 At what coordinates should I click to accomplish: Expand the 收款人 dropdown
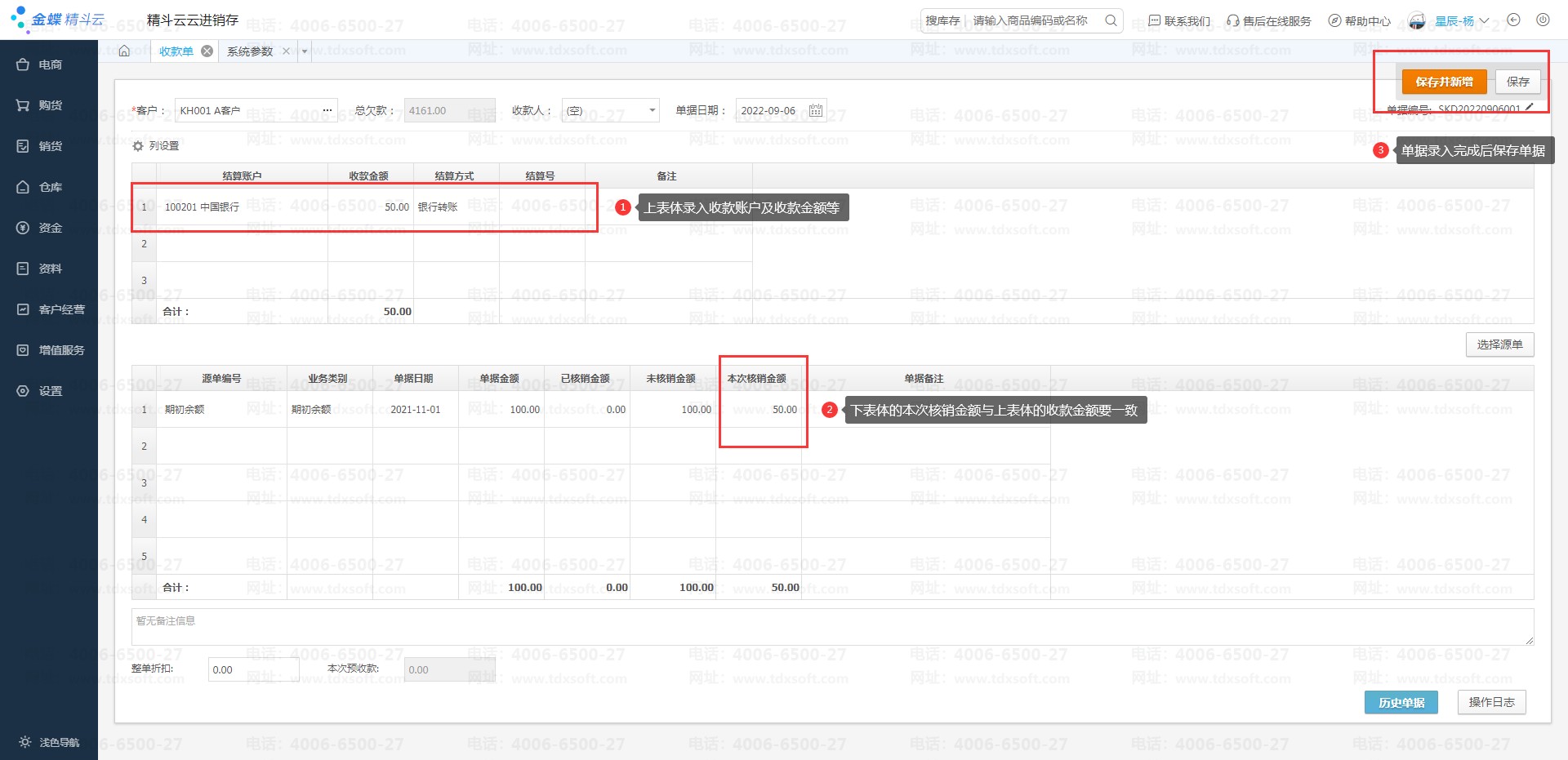coord(652,110)
